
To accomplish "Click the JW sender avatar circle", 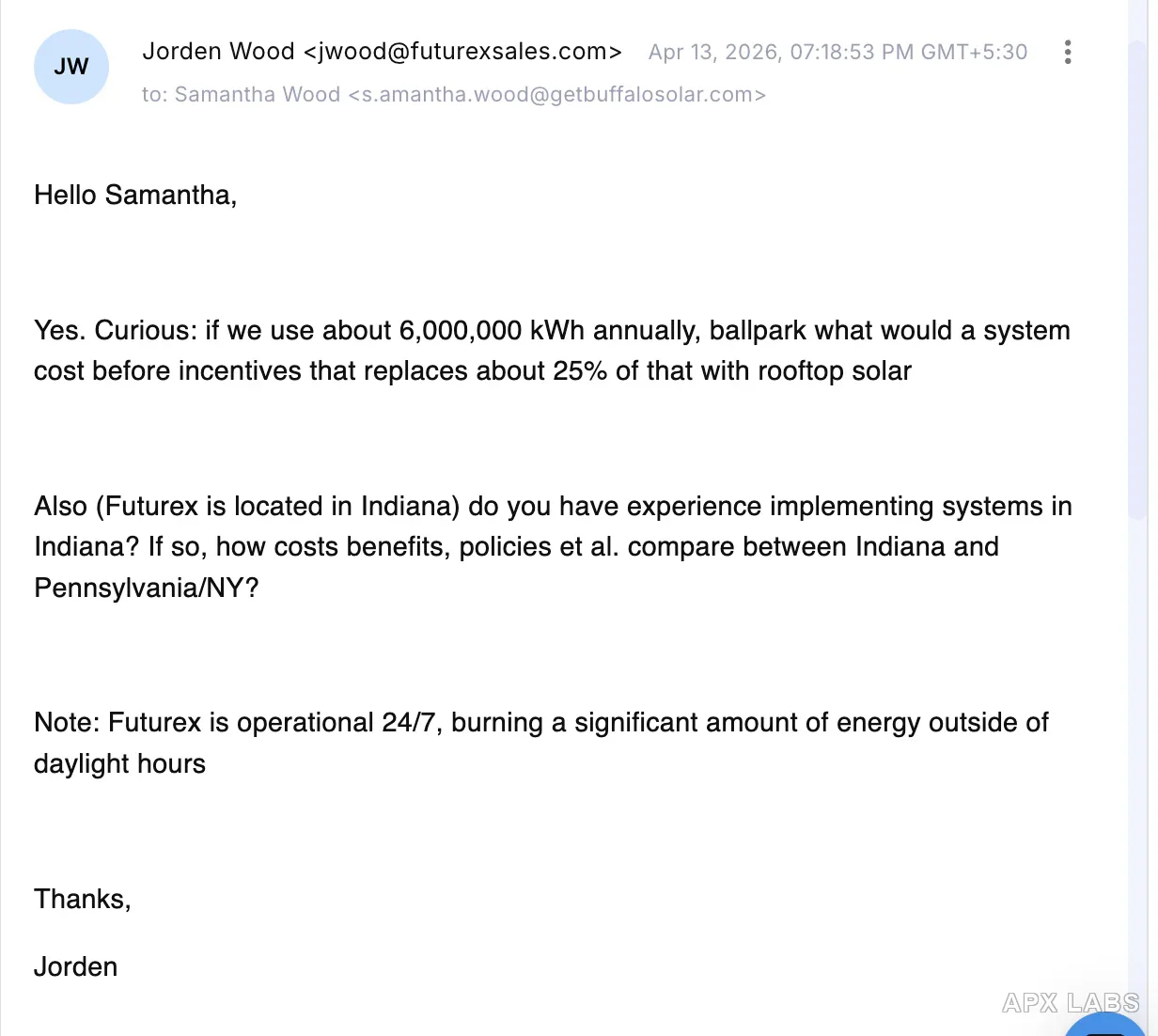I will [71, 67].
